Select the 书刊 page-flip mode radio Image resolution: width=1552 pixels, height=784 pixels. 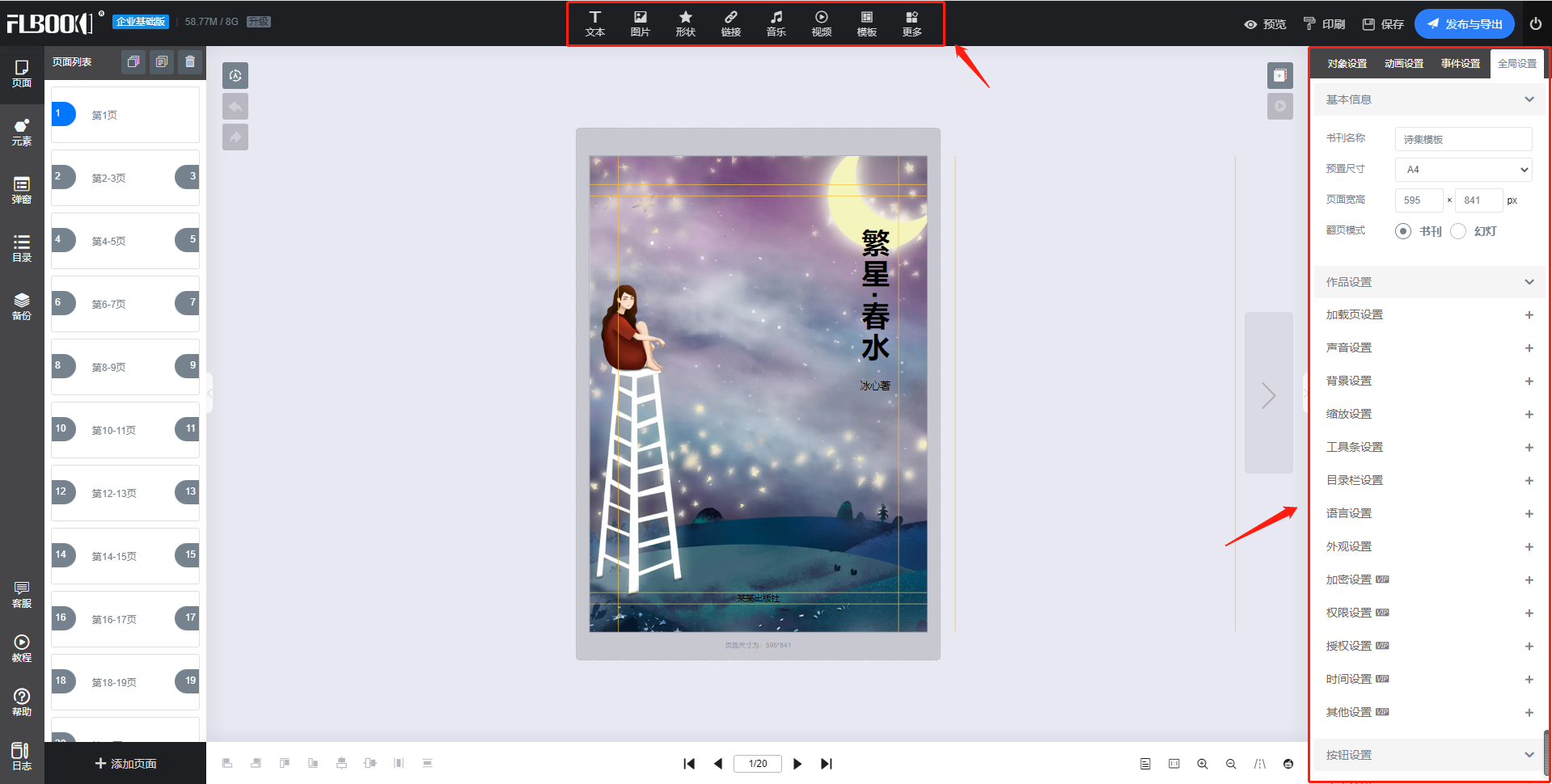(x=1403, y=231)
